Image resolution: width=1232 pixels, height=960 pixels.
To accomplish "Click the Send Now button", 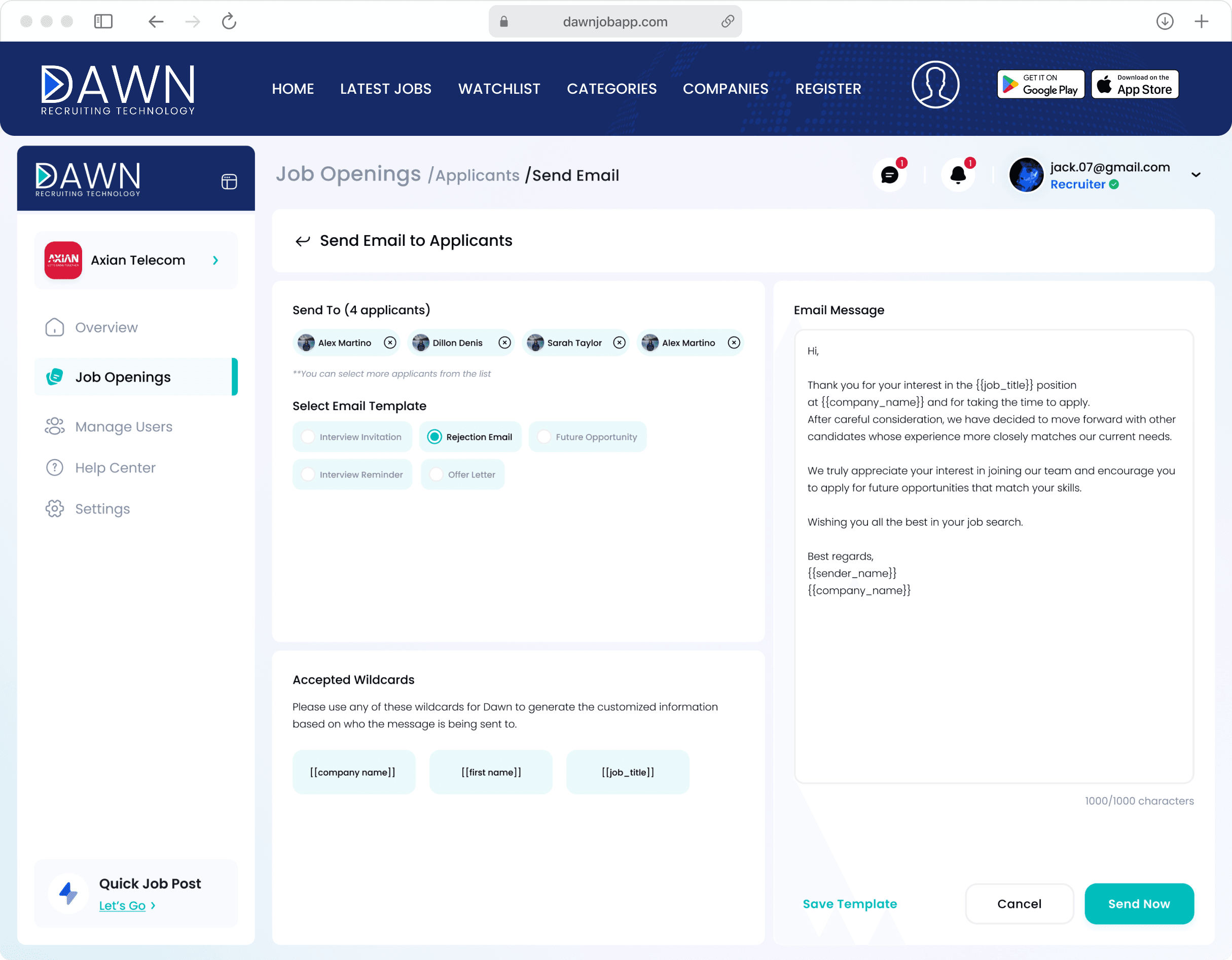I will pyautogui.click(x=1139, y=904).
